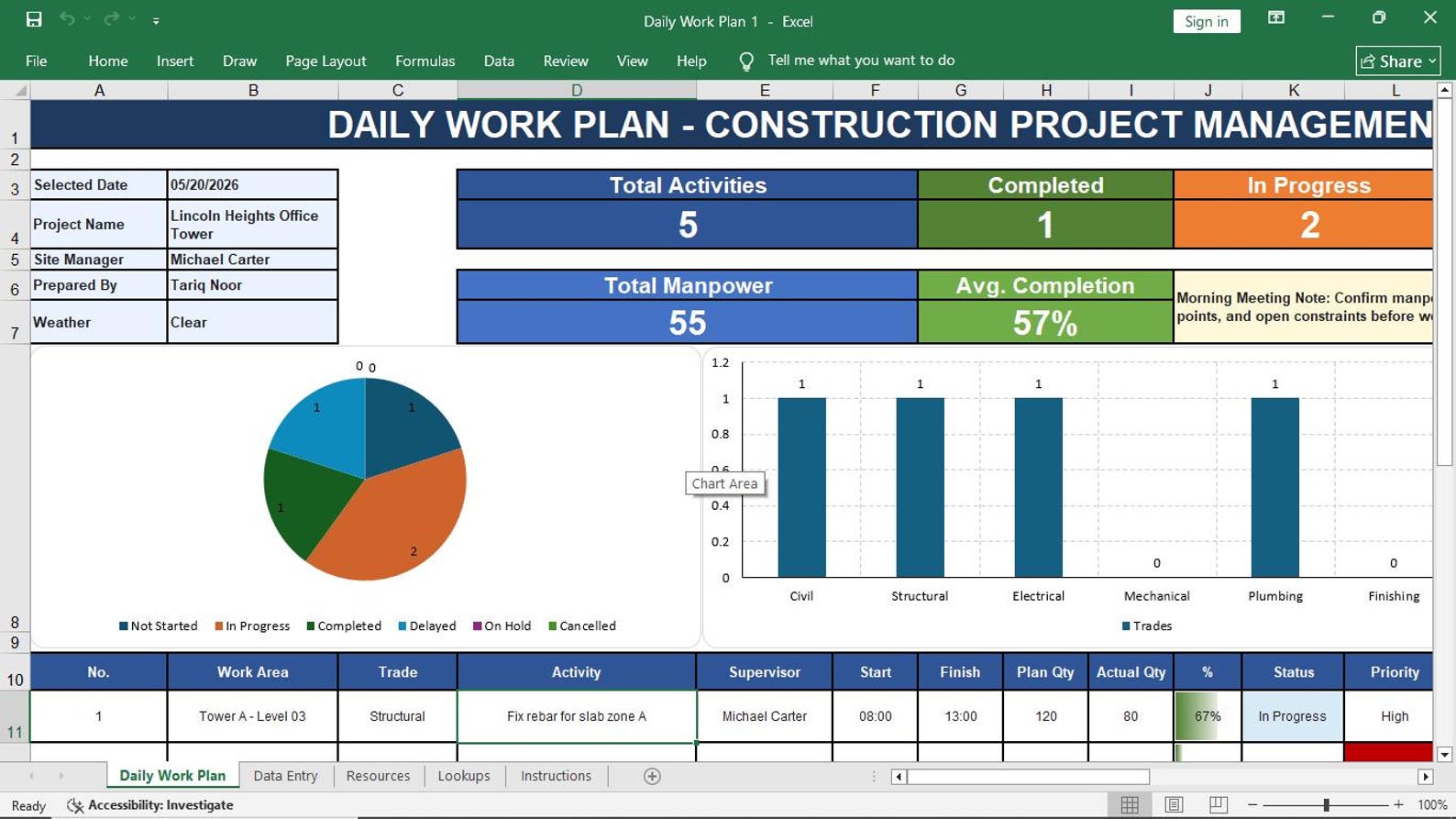Switch to Page Break Preview icon
The width and height of the screenshot is (1456, 819).
point(1218,805)
